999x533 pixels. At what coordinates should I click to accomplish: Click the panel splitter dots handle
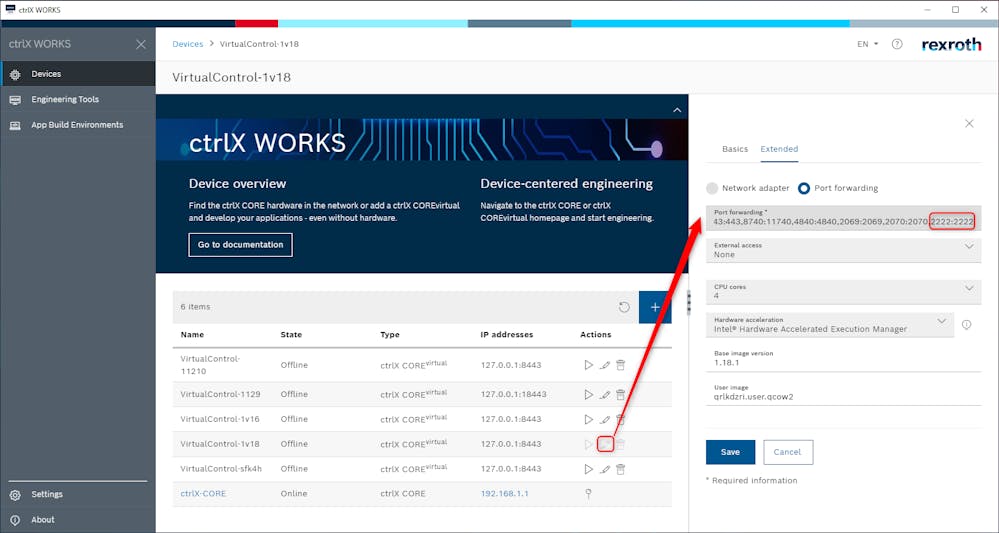pyautogui.click(x=689, y=302)
